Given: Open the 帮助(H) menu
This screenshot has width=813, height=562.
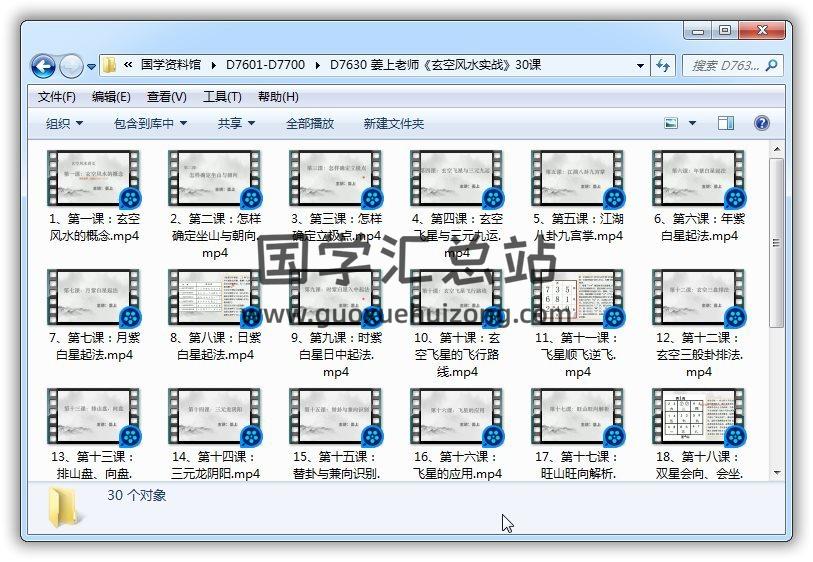Looking at the screenshot, I should 278,96.
